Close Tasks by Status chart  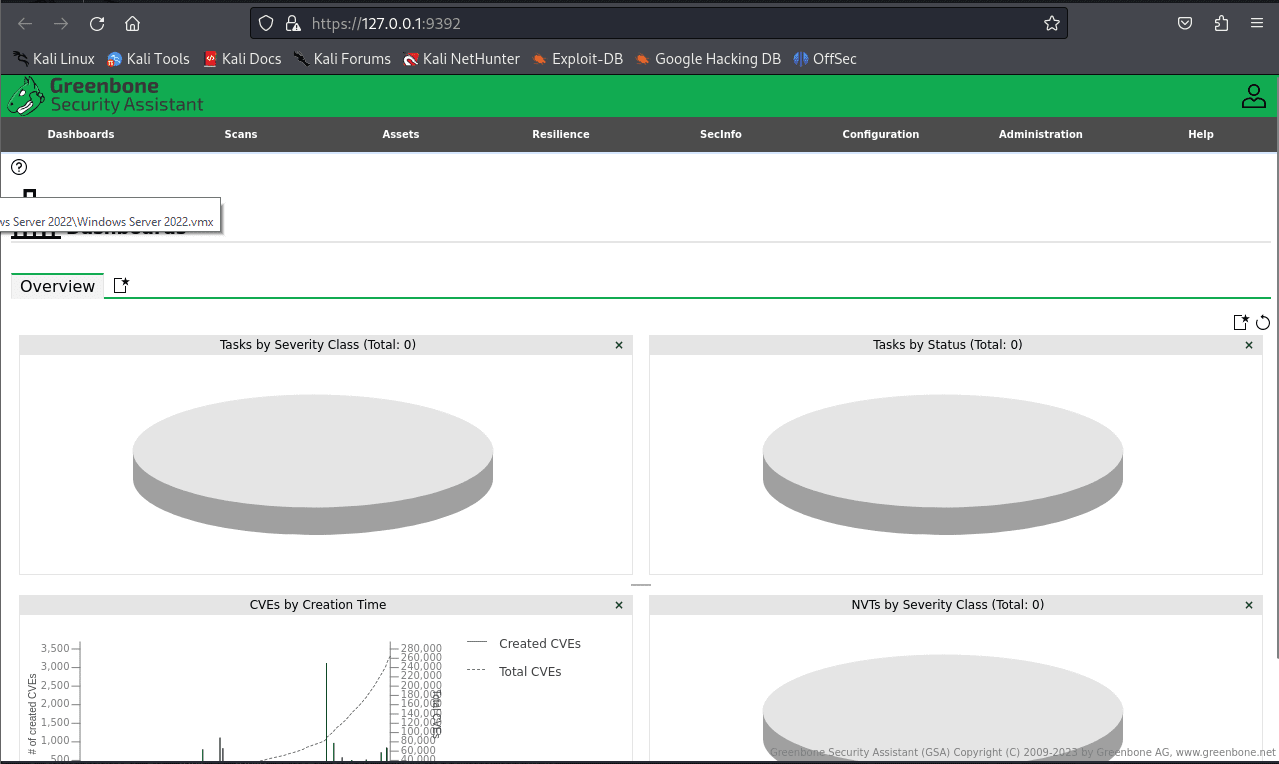[1248, 345]
